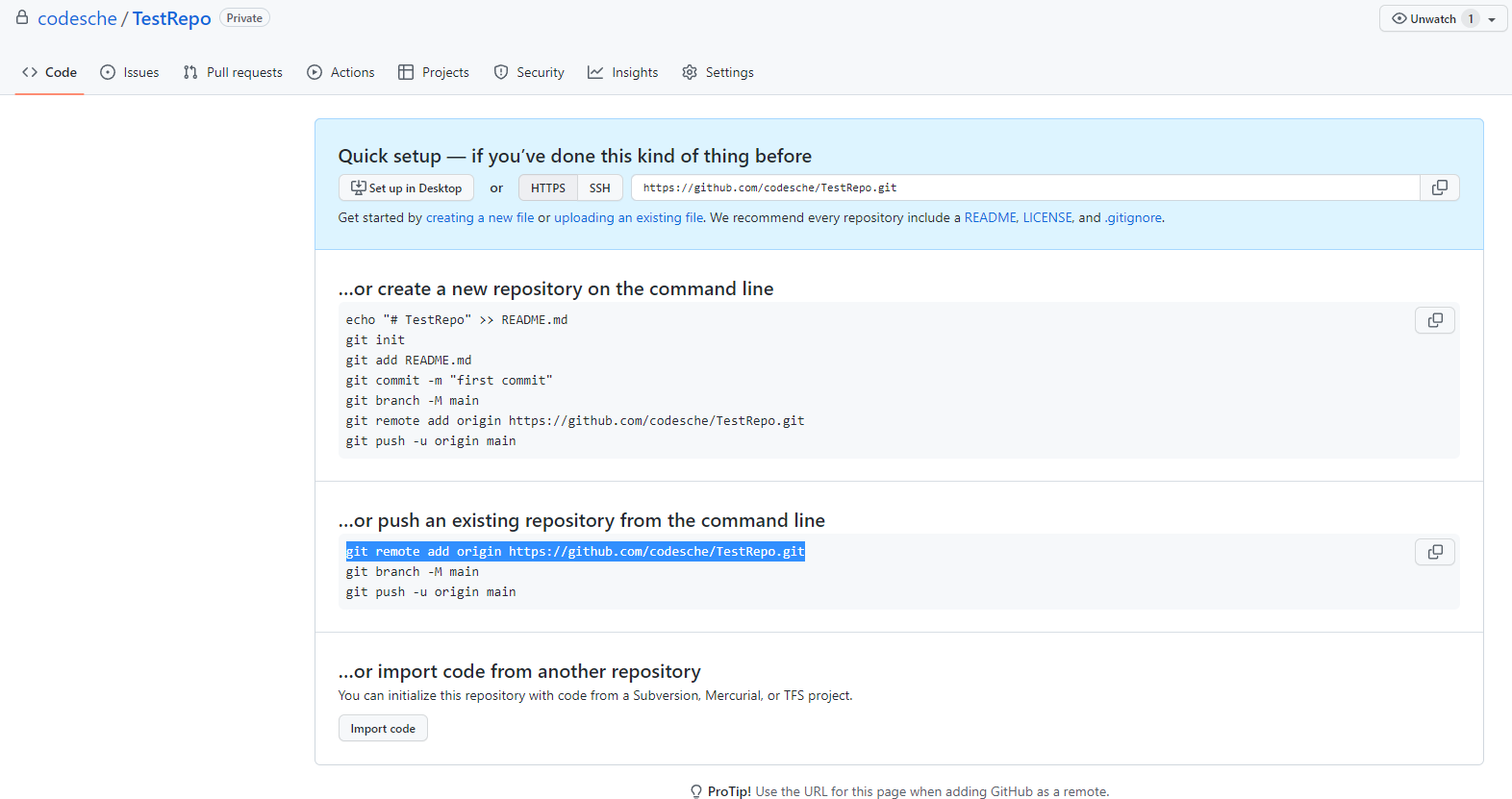Click the ProTip lightbulb icon
The image size is (1512, 799).
(x=696, y=791)
